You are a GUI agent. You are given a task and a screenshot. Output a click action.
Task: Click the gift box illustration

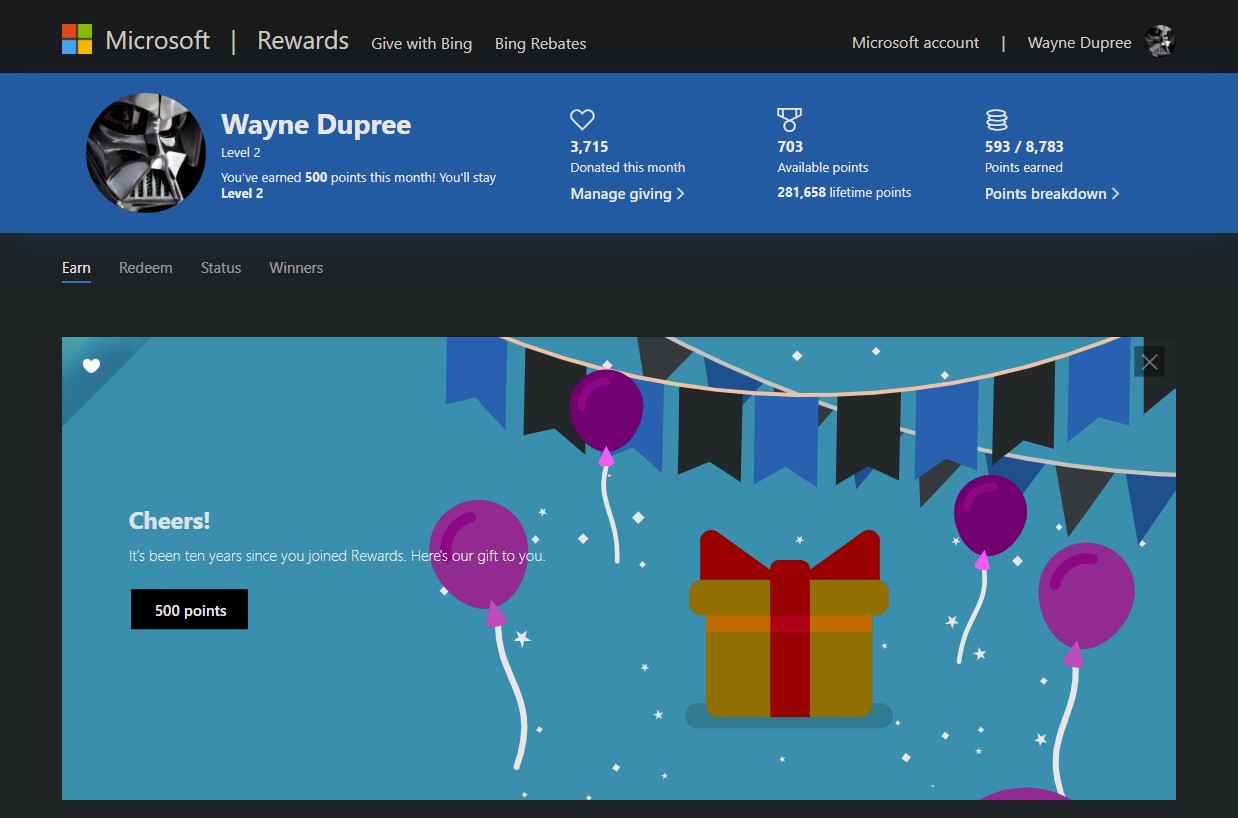[x=789, y=625]
